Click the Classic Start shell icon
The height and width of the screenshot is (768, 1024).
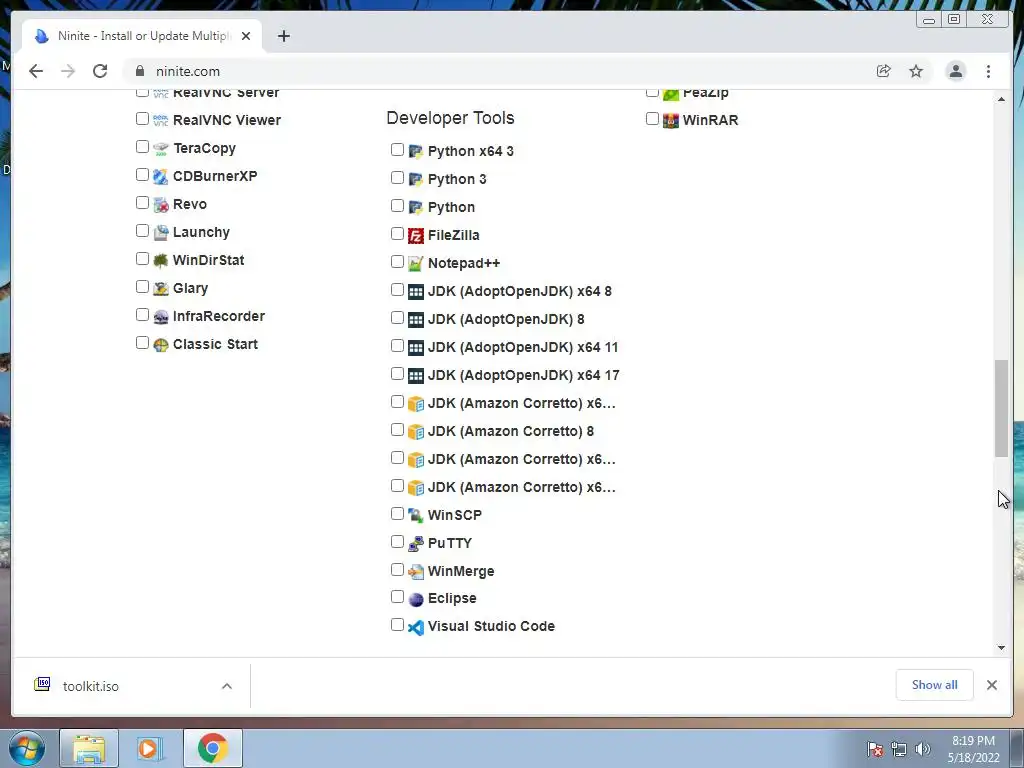[x=161, y=345]
